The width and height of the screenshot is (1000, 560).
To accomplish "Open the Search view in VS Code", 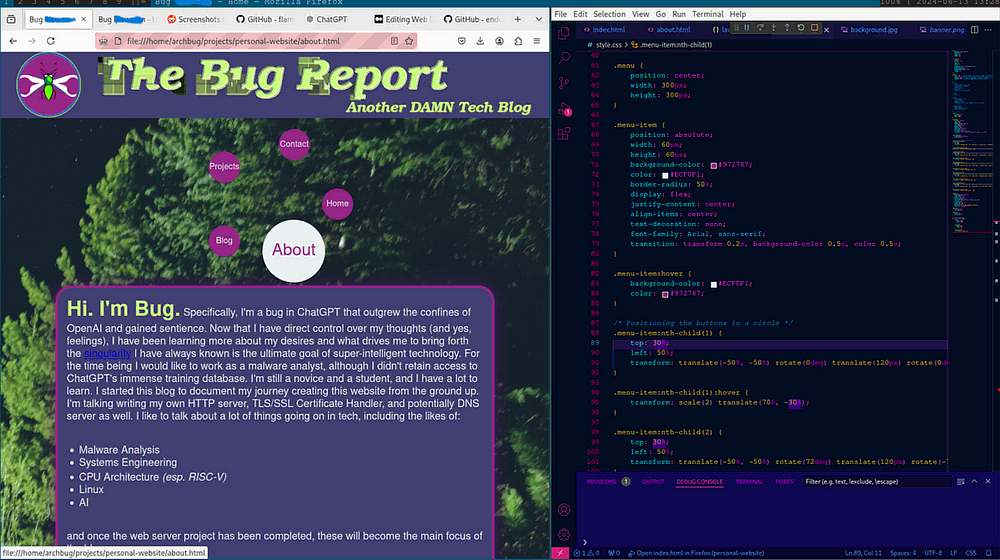I will (564, 58).
